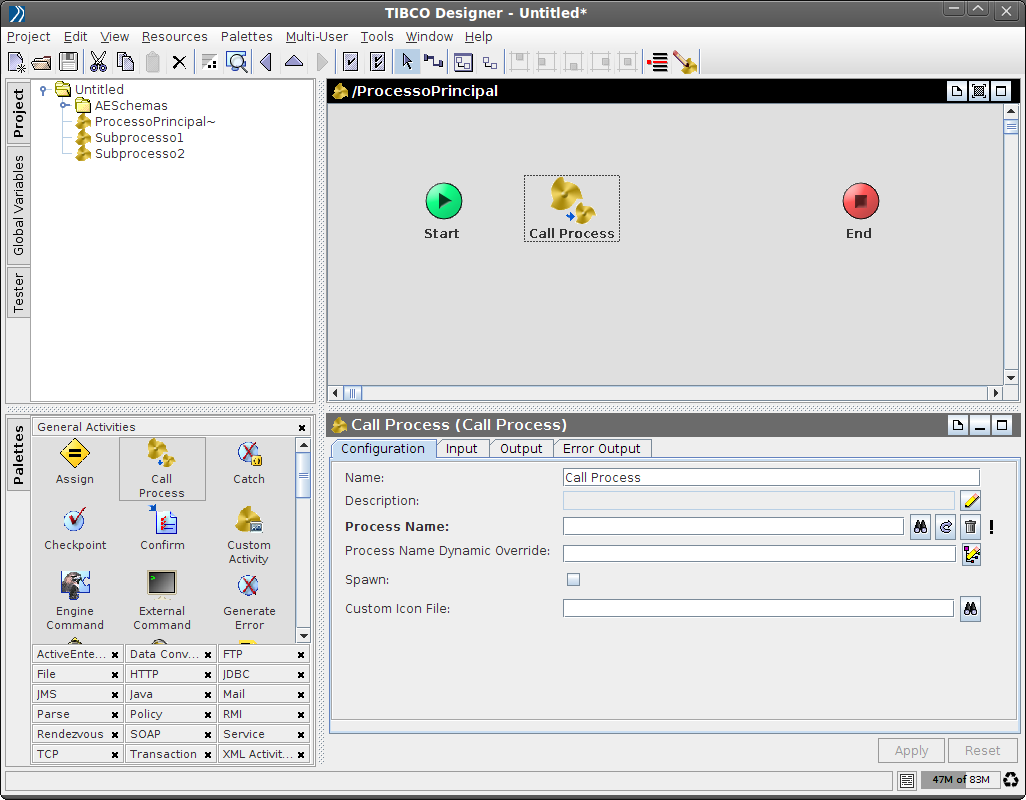The height and width of the screenshot is (800, 1026).
Task: Click the Cut scissors icon
Action: 98,62
